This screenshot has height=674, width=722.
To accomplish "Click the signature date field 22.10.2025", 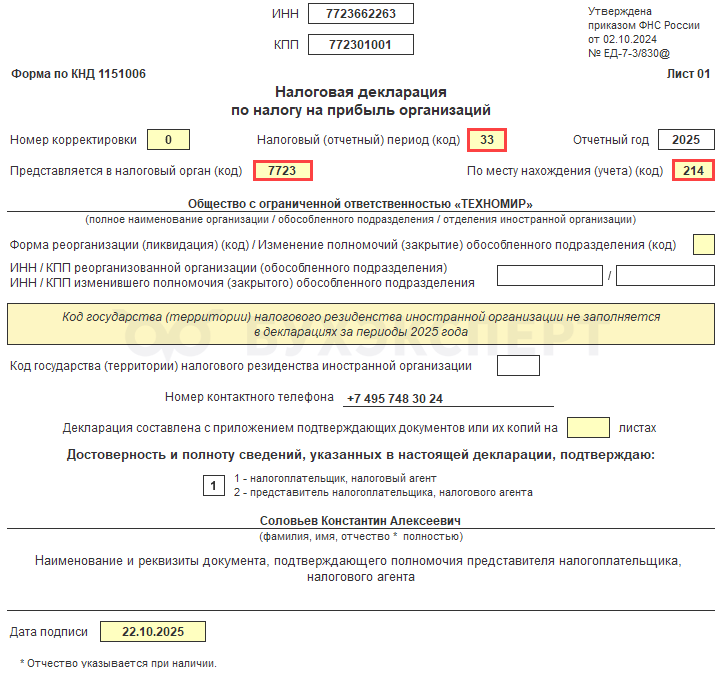I will pos(153,632).
